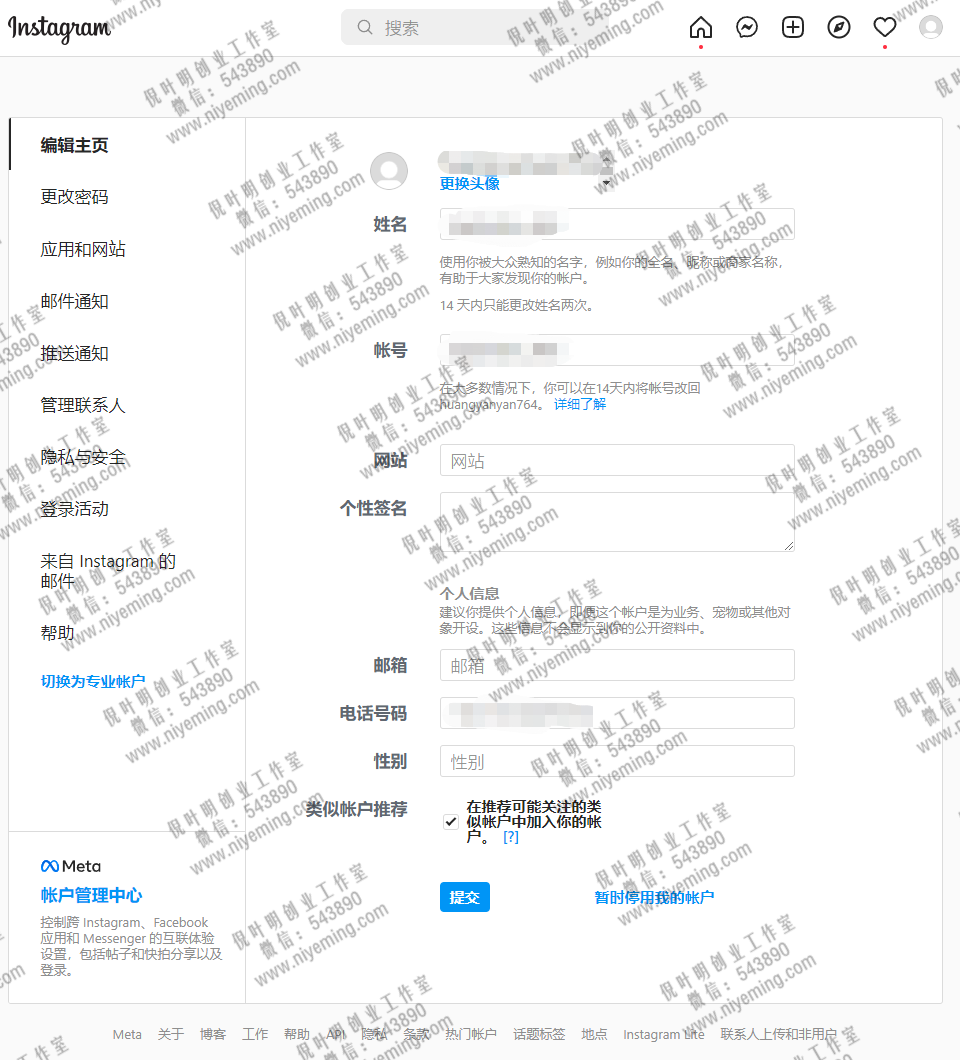Open profile avatar in top bar

click(930, 27)
